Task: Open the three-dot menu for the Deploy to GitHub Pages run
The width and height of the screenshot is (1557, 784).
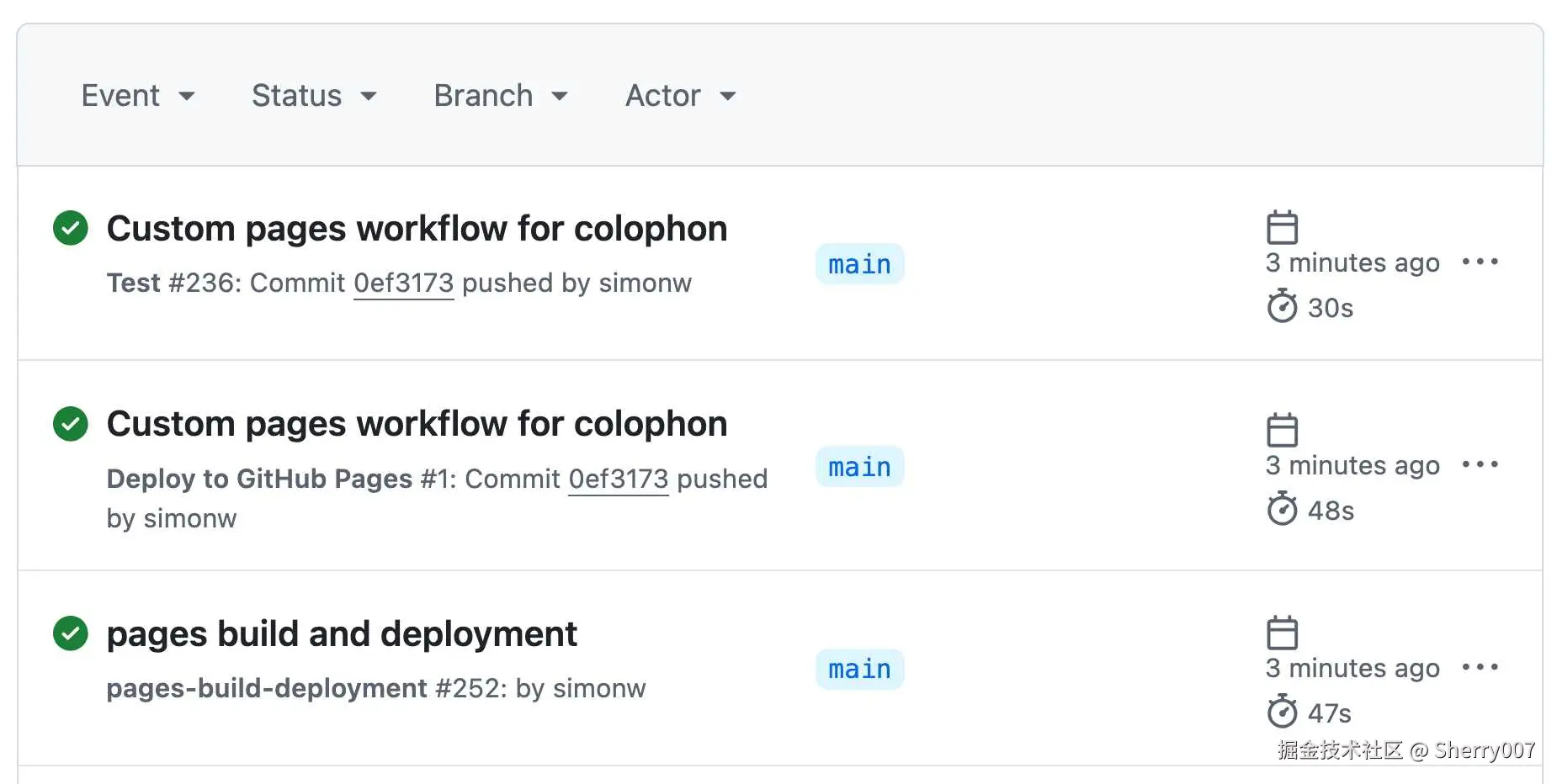Action: [x=1480, y=464]
